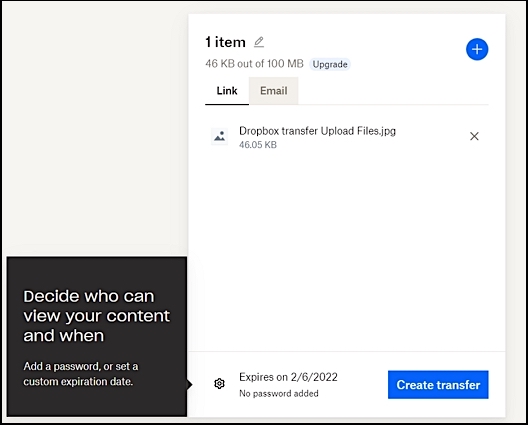Add more files with the blue plus button
The width and height of the screenshot is (528, 425).
[x=477, y=50]
